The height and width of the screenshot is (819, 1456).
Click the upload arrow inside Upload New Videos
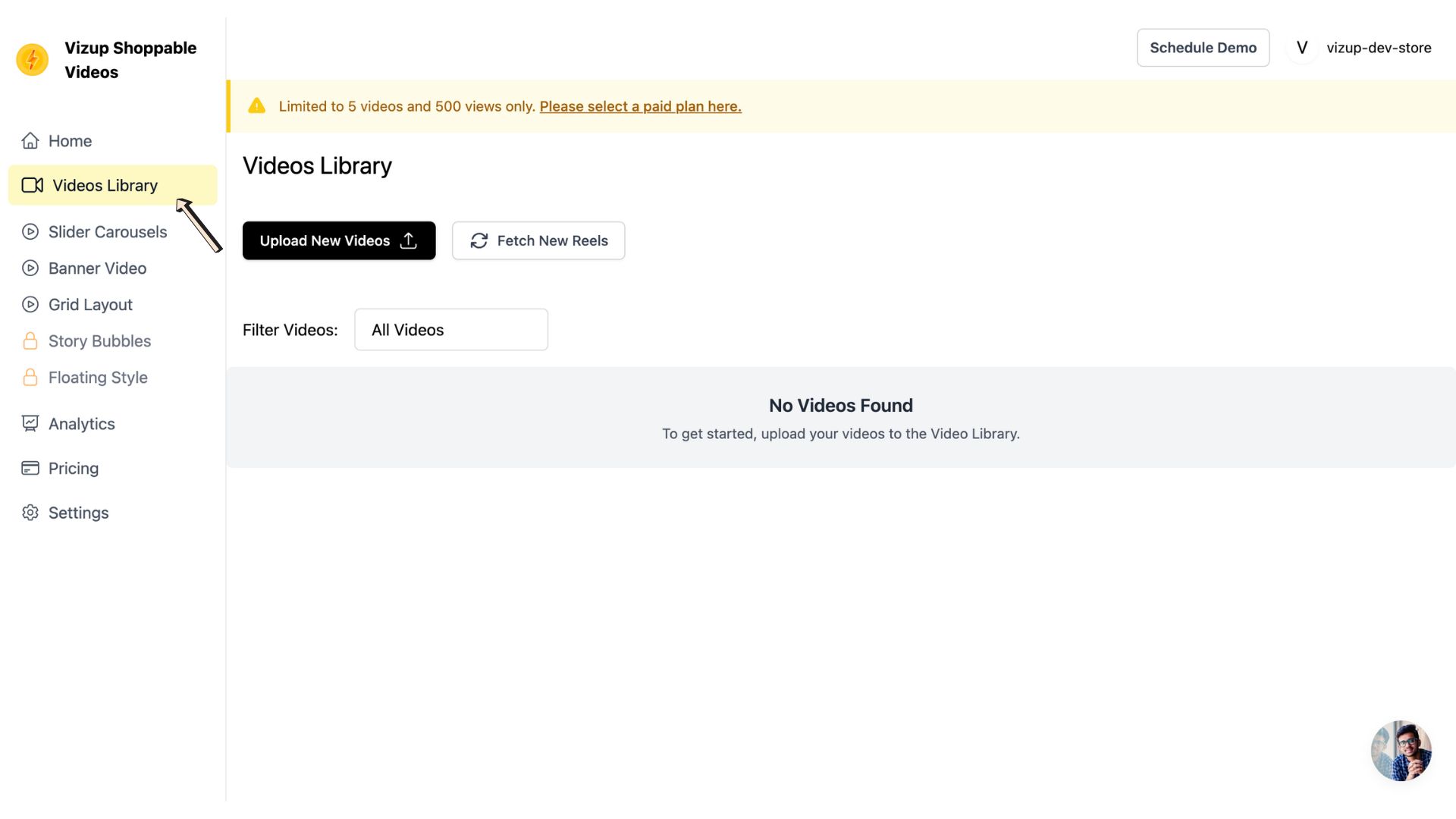pos(408,240)
